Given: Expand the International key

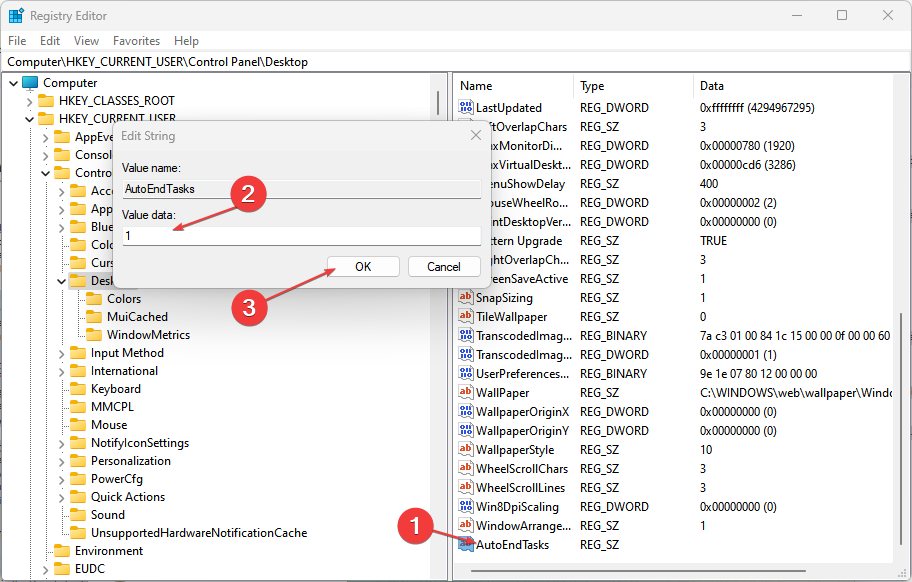Looking at the screenshot, I should 62,372.
